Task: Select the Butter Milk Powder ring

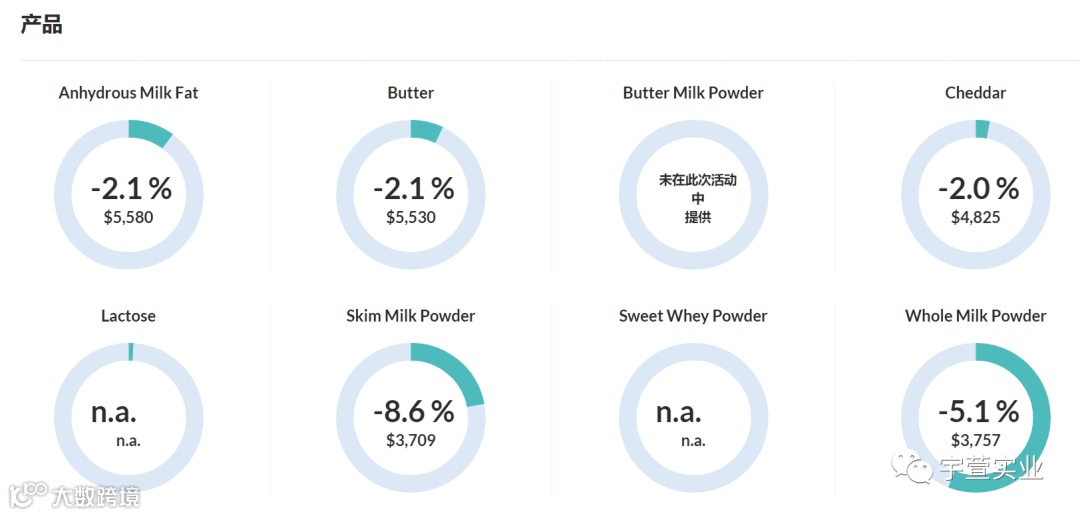Action: pyautogui.click(x=694, y=194)
